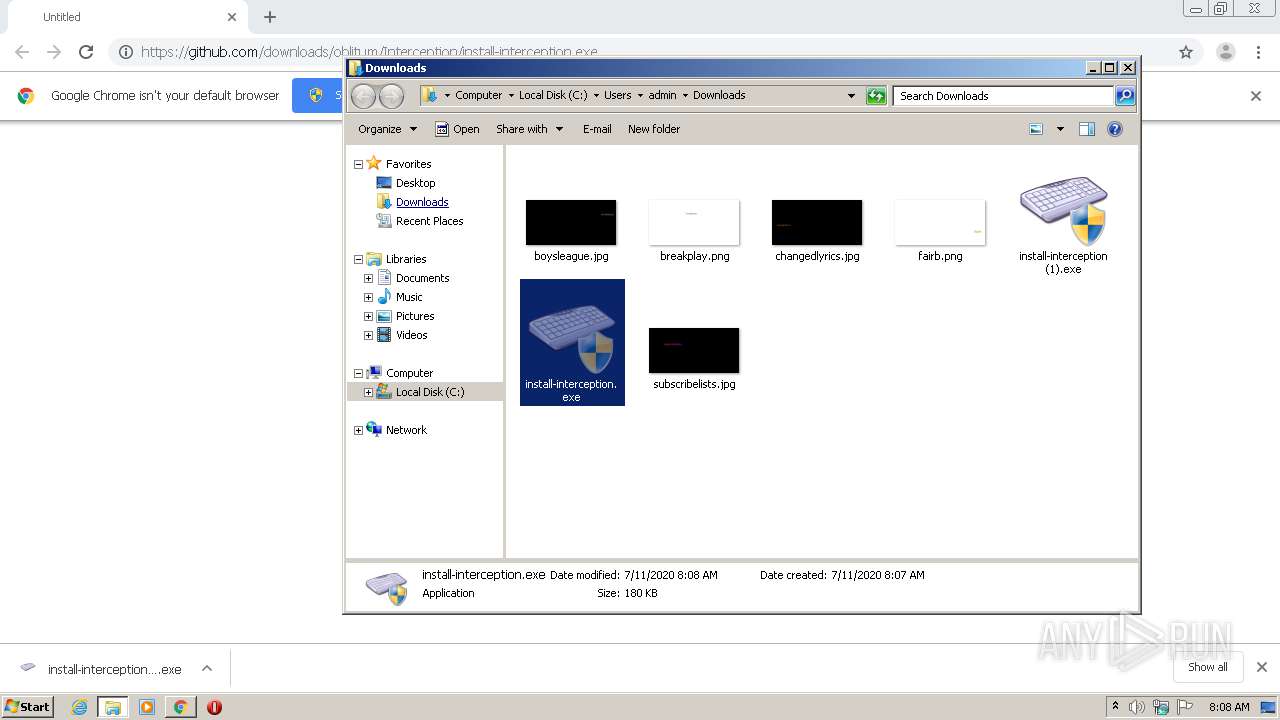Image resolution: width=1280 pixels, height=720 pixels.
Task: Expand the Network tree node
Action: click(358, 430)
